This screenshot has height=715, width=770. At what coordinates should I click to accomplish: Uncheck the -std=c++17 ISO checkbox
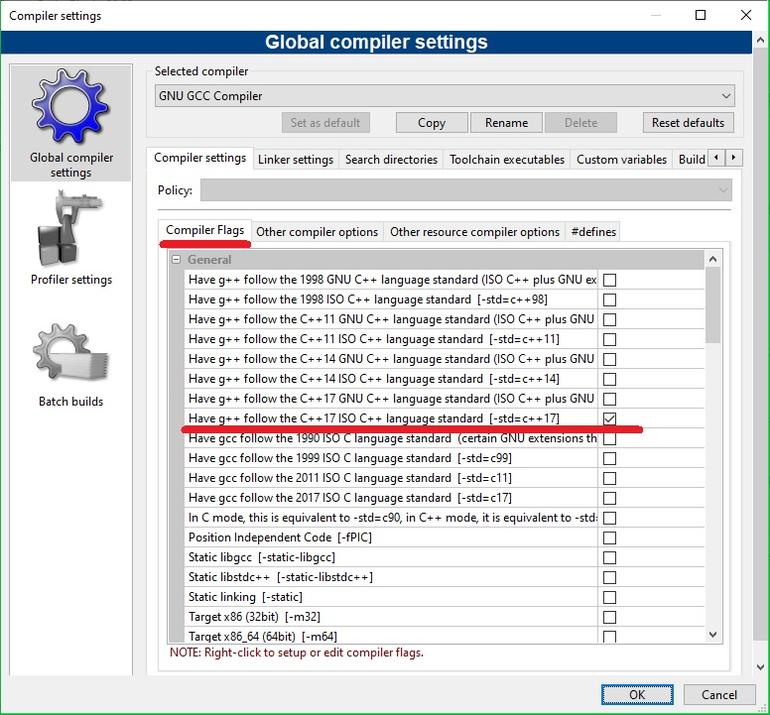(609, 418)
